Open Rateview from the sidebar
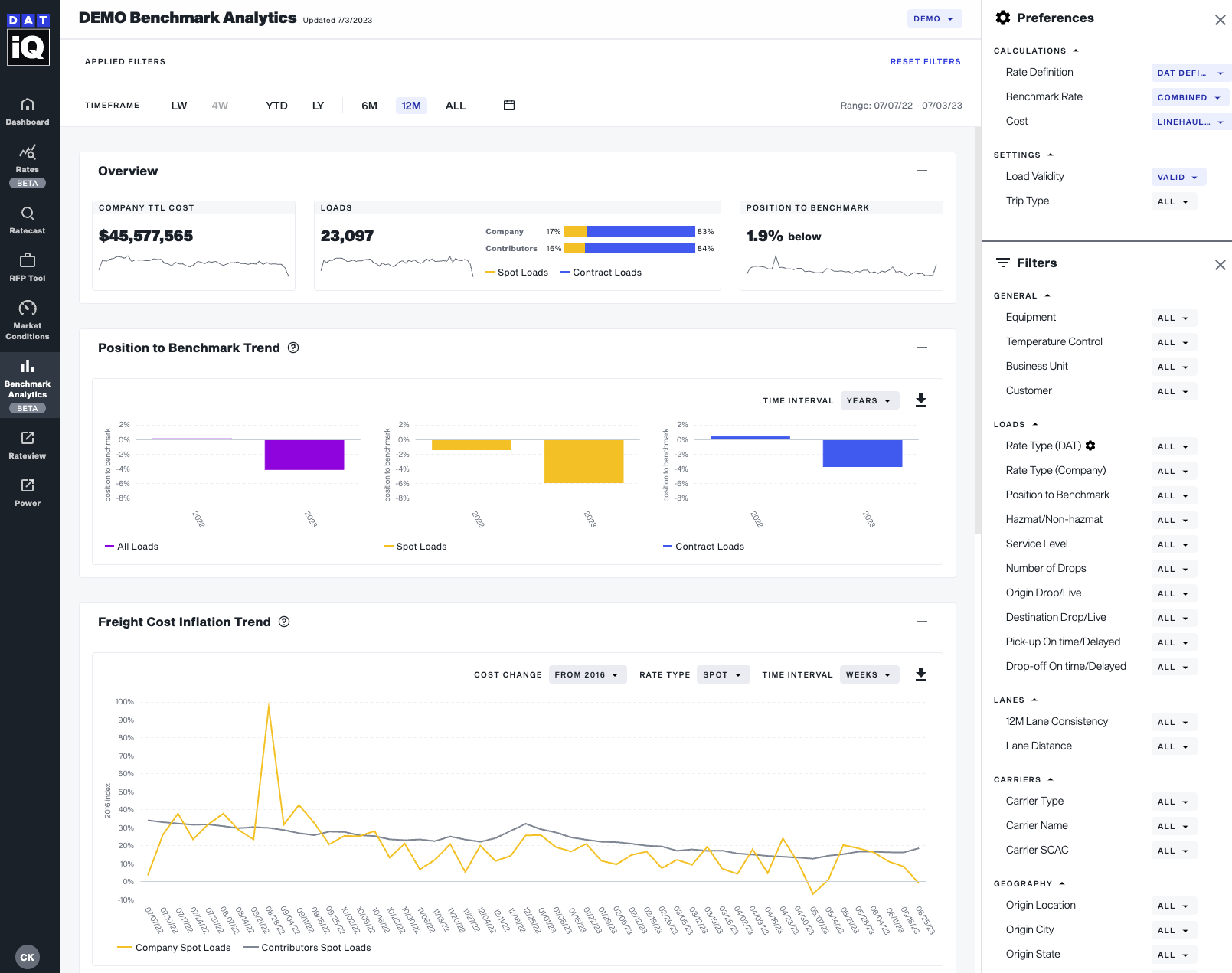 pyautogui.click(x=28, y=446)
